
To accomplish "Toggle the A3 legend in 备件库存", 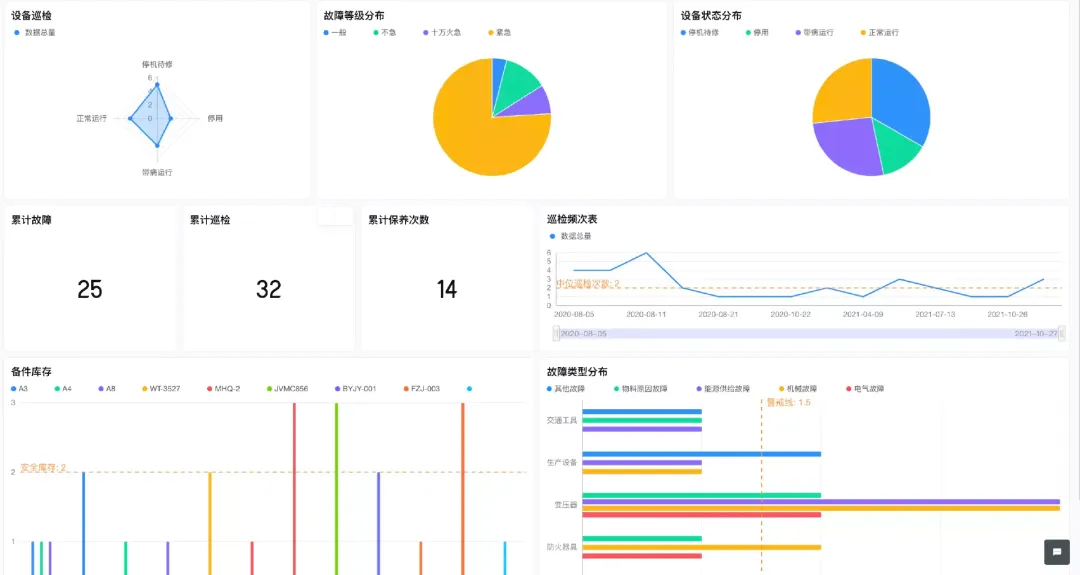I will (19, 388).
